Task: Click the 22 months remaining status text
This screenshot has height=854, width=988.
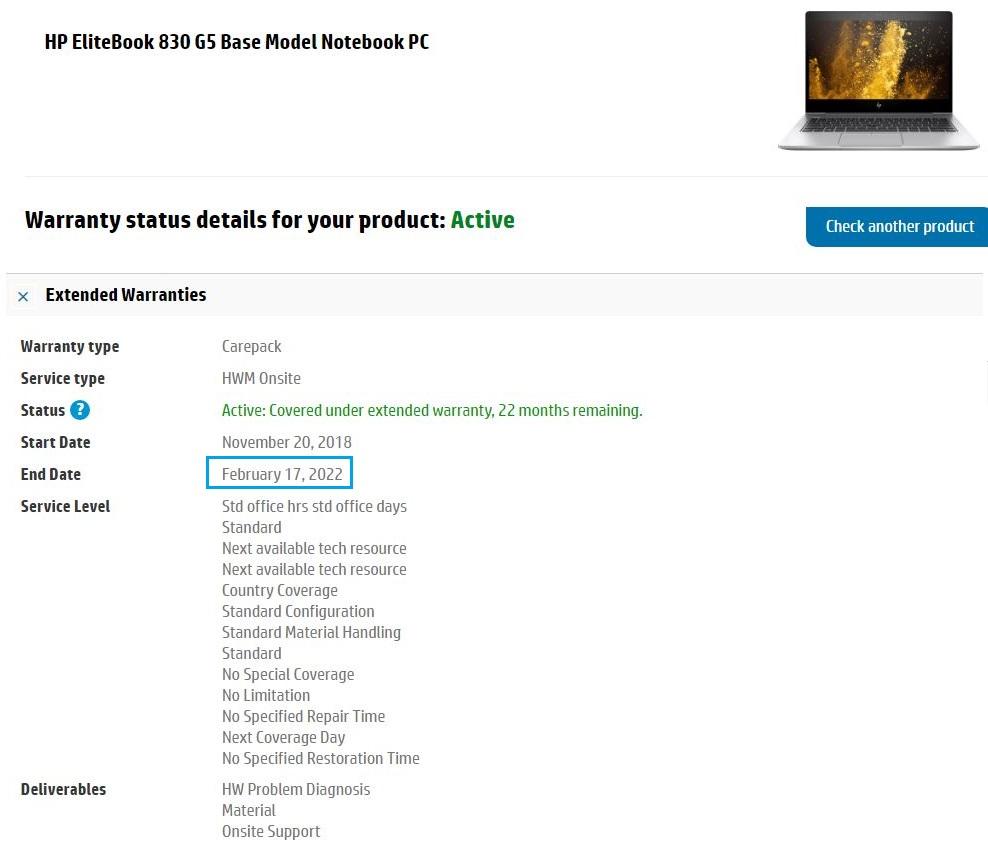Action: click(x=432, y=410)
